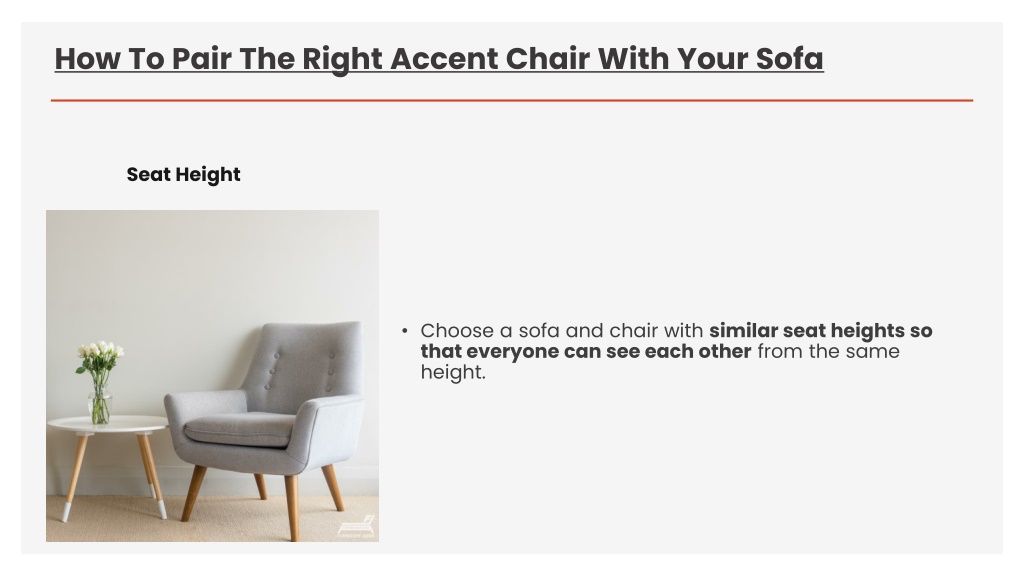Click the glass vase on the side table
This screenshot has width=1024, height=576.
pos(100,406)
